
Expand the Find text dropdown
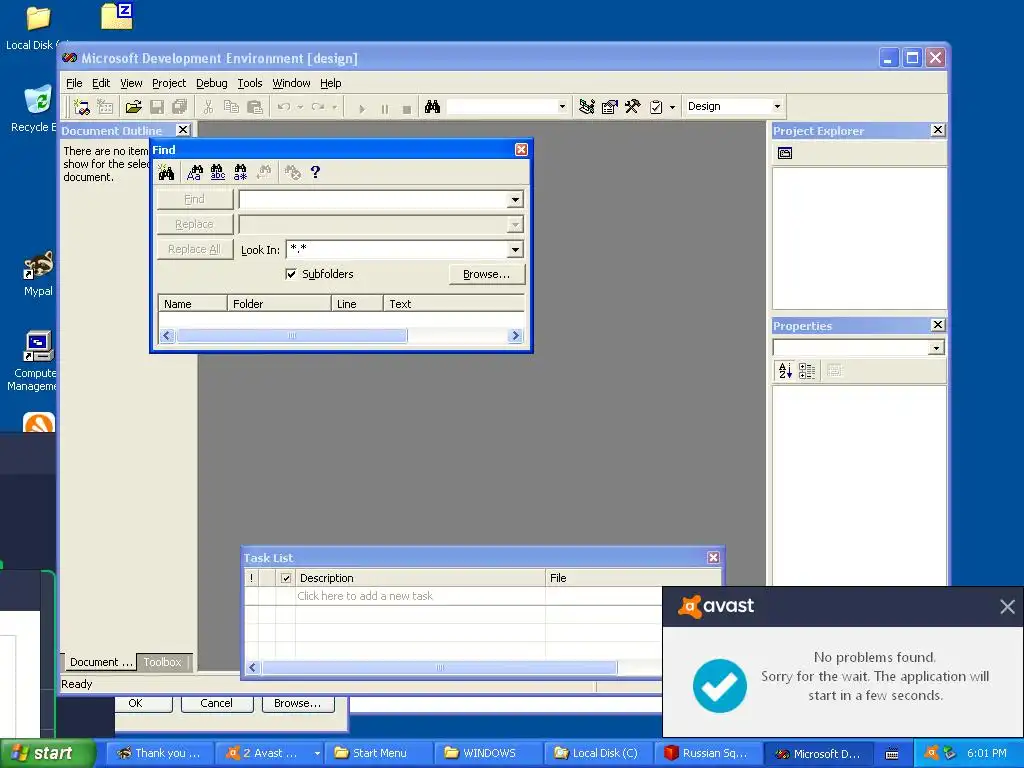pos(515,199)
